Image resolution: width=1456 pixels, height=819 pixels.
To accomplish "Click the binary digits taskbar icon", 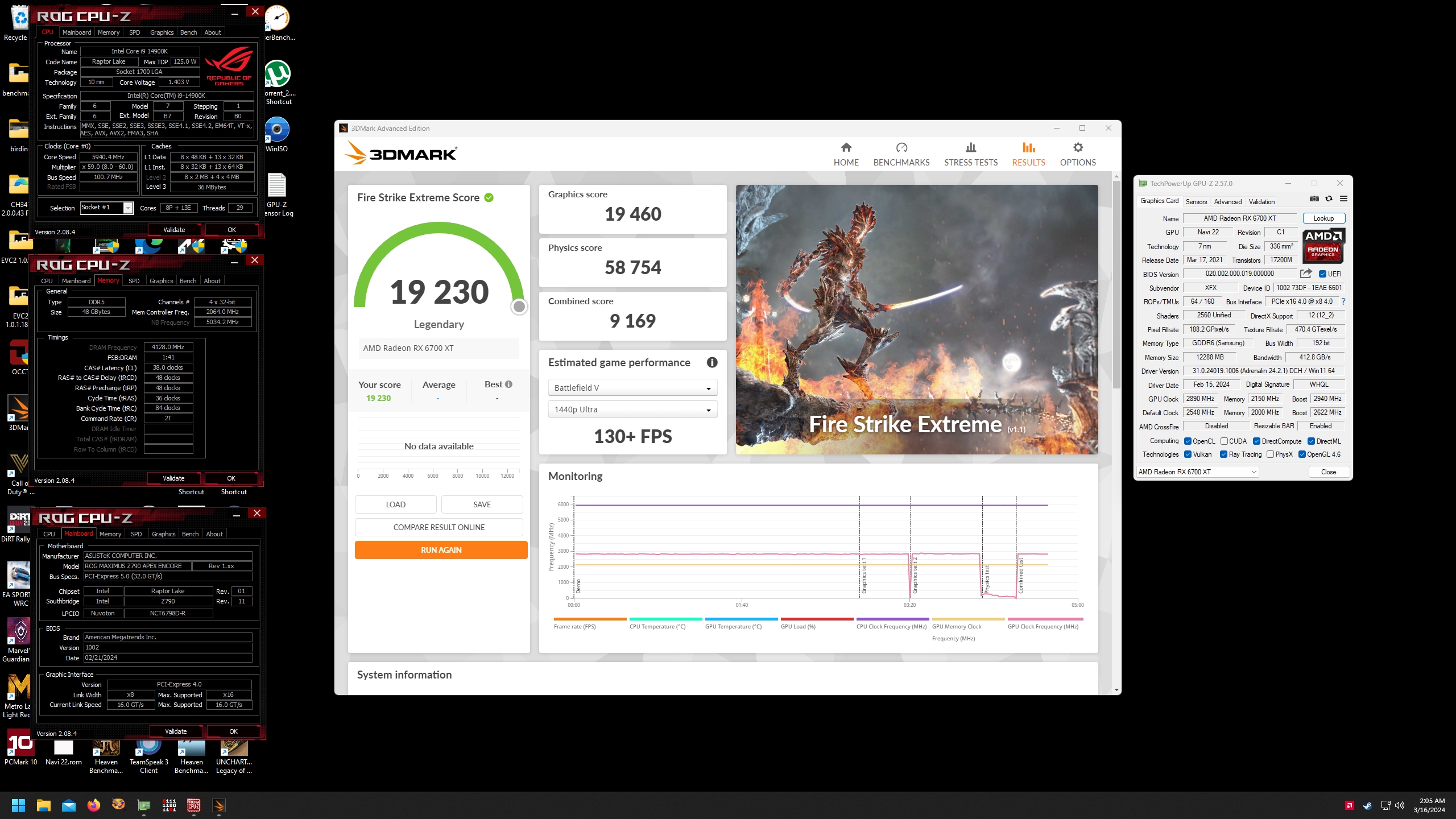I will (x=169, y=805).
